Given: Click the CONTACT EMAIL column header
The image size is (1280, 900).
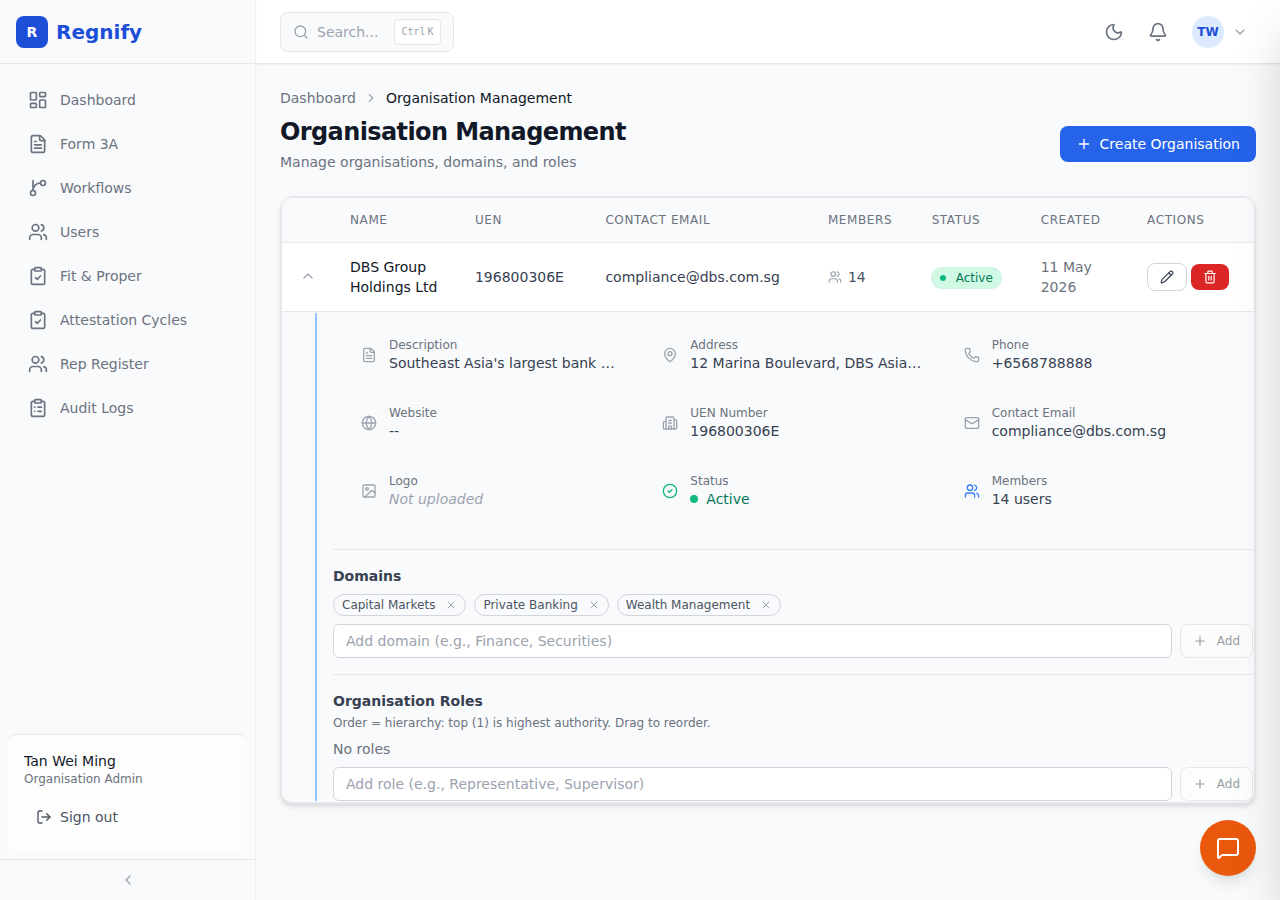Looking at the screenshot, I should tap(658, 220).
